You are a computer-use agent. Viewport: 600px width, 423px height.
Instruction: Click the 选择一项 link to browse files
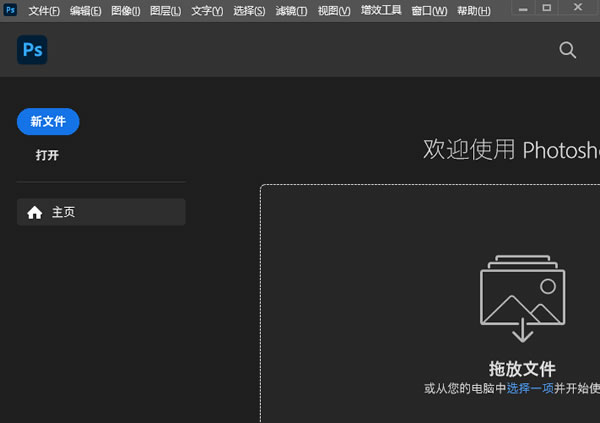click(530, 388)
